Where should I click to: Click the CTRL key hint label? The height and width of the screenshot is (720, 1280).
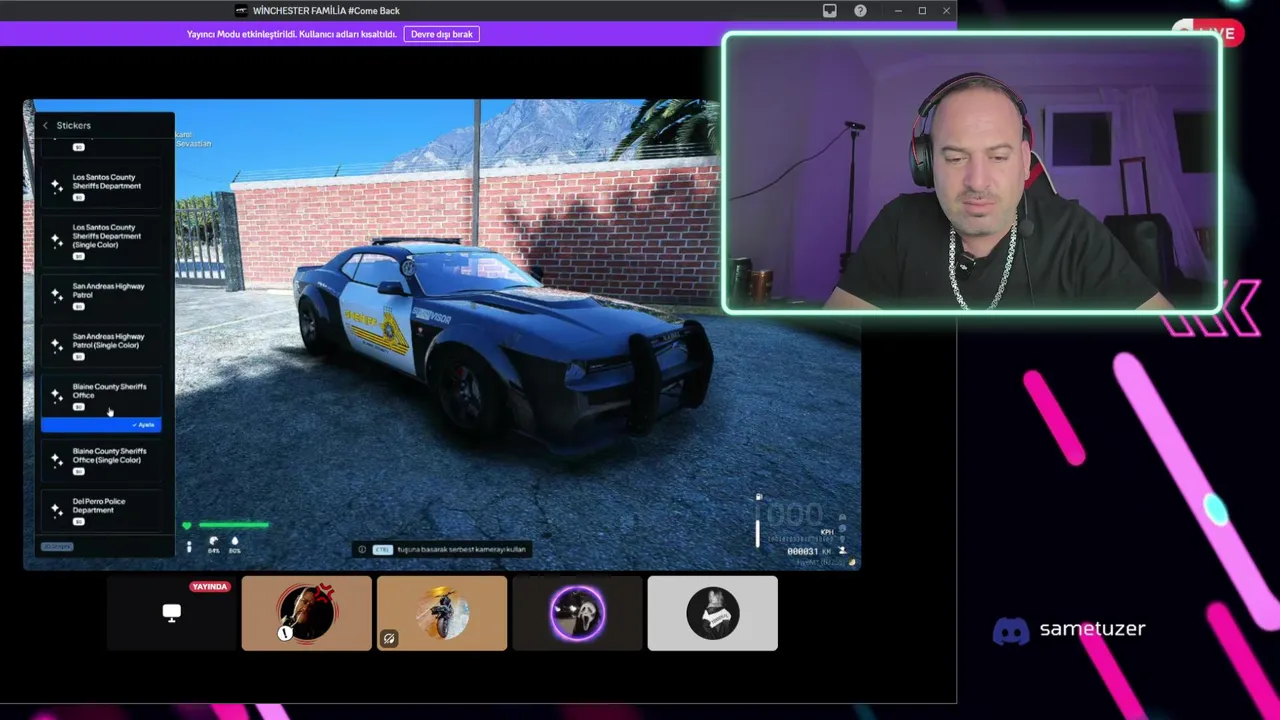tap(382, 549)
